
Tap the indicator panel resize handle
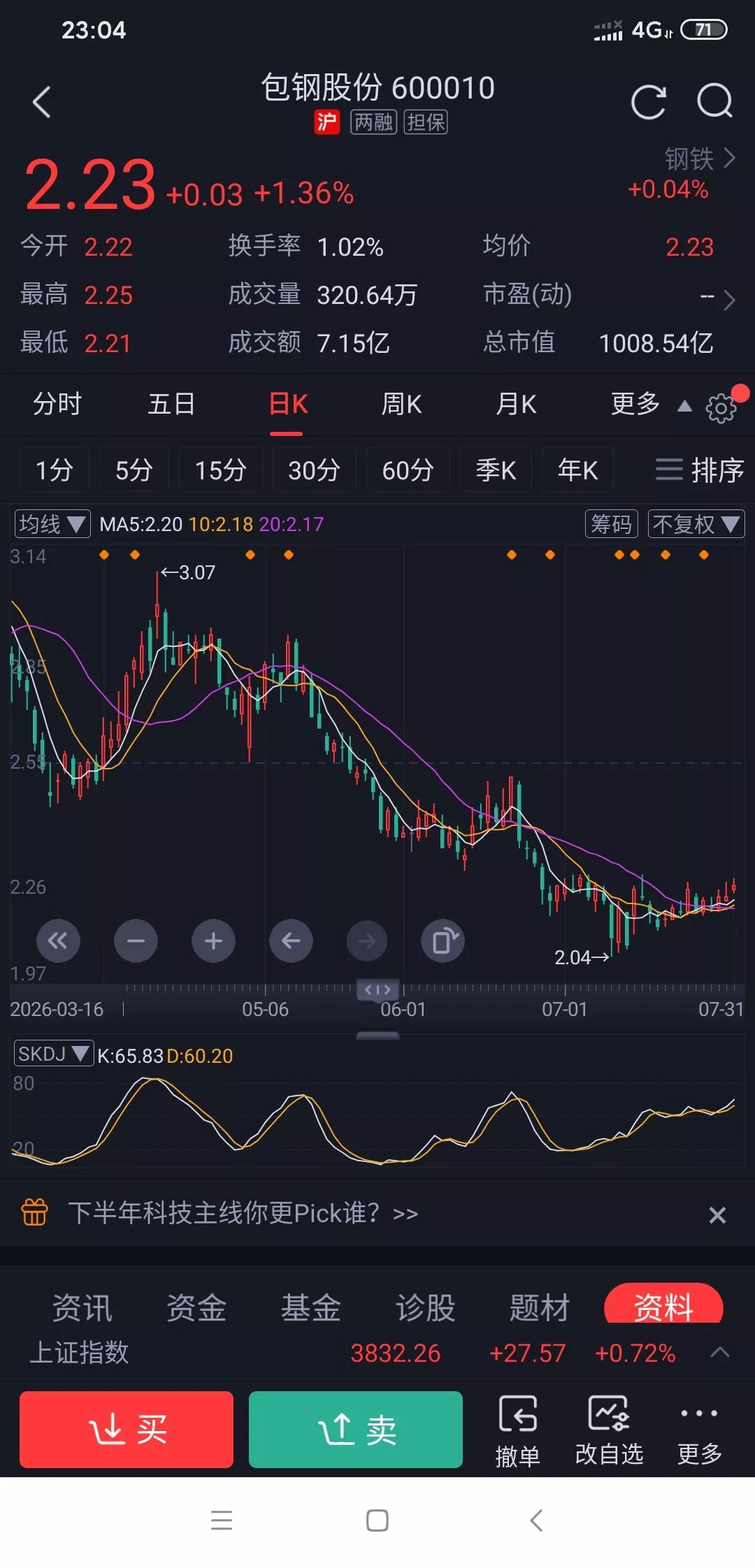tap(377, 1036)
